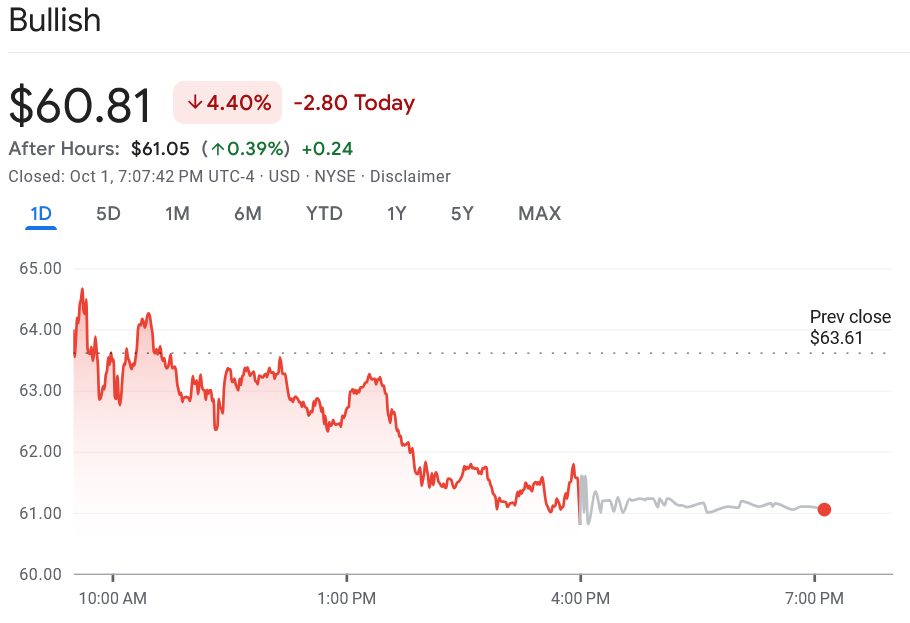
Task: Click the -4.40% change badge
Action: click(228, 102)
